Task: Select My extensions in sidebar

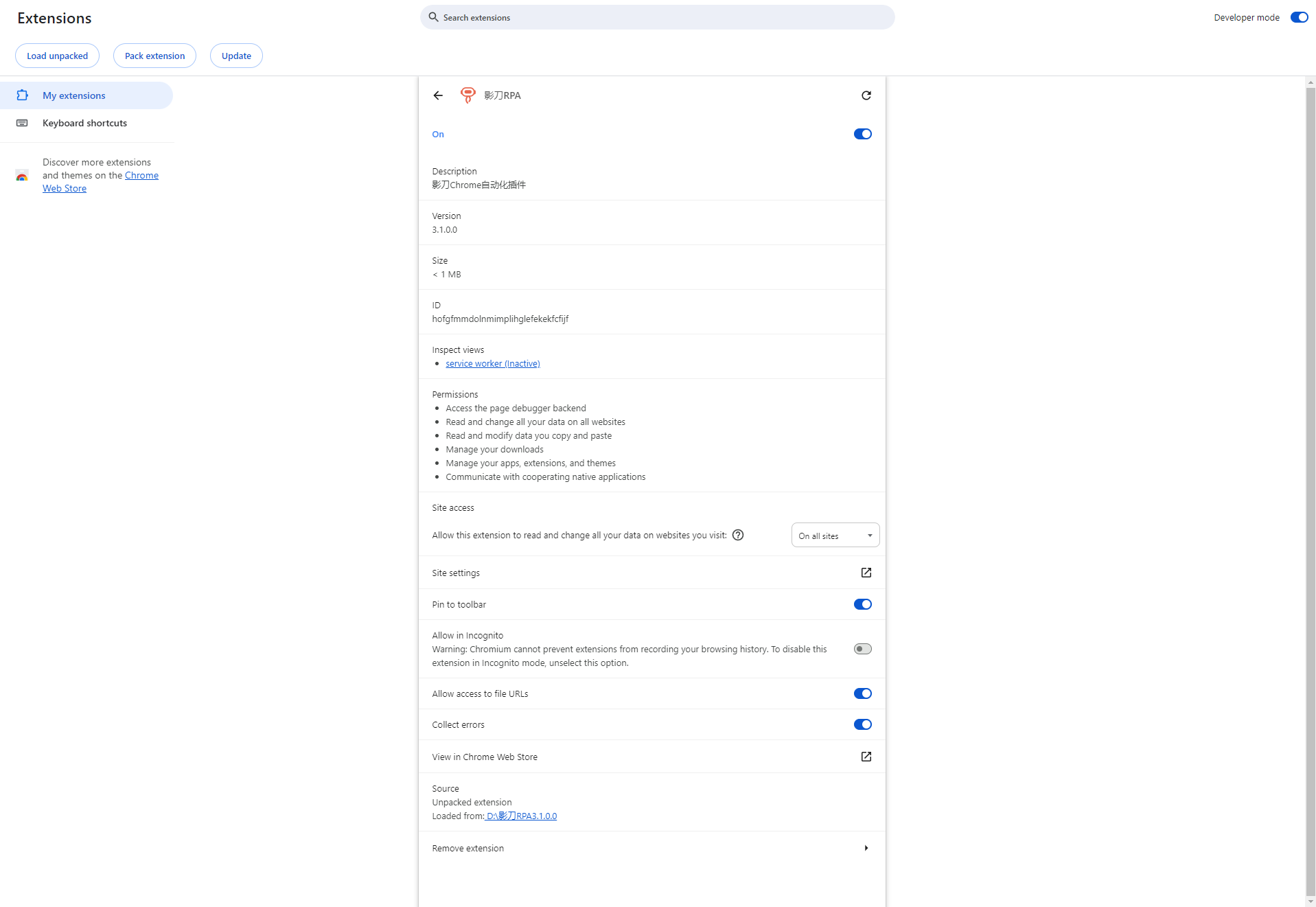Action: click(86, 95)
